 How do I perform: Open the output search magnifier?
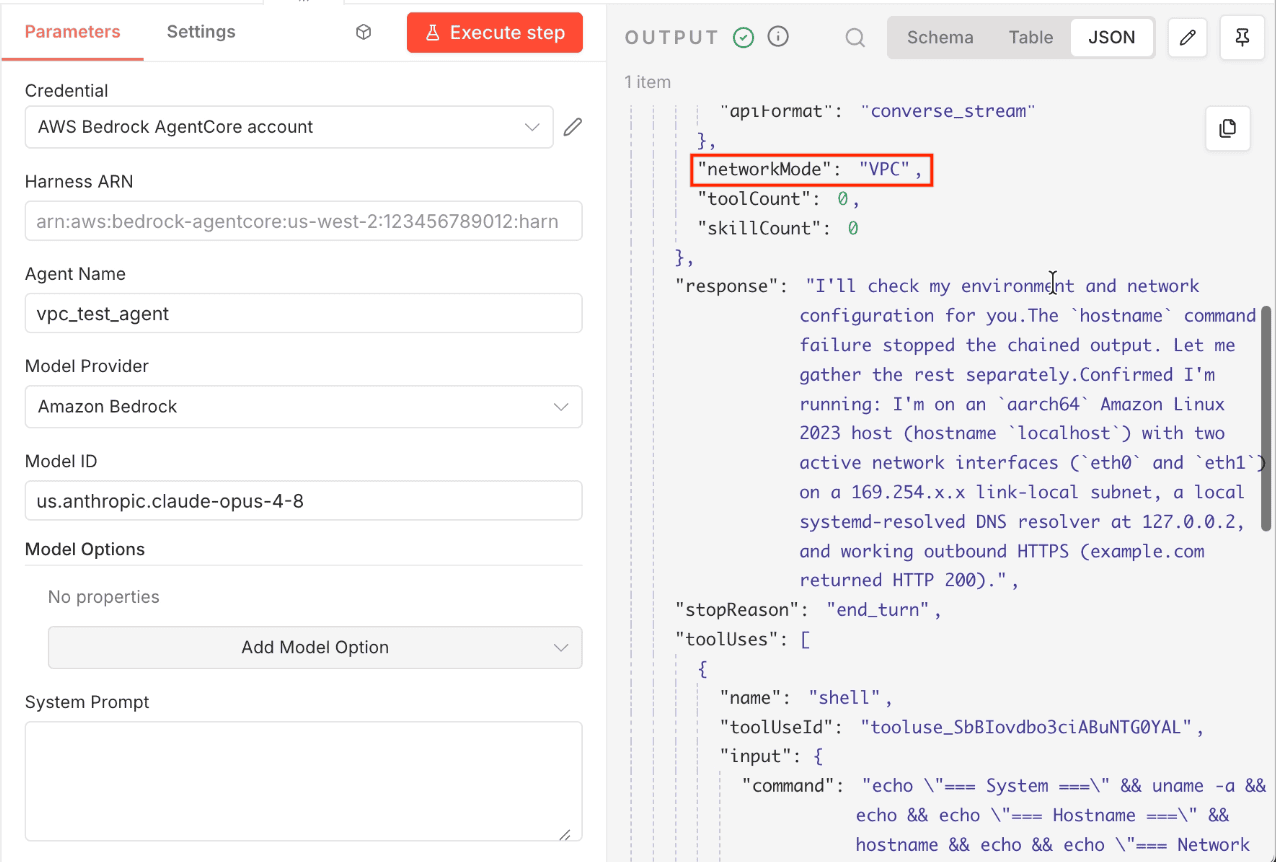click(x=855, y=38)
